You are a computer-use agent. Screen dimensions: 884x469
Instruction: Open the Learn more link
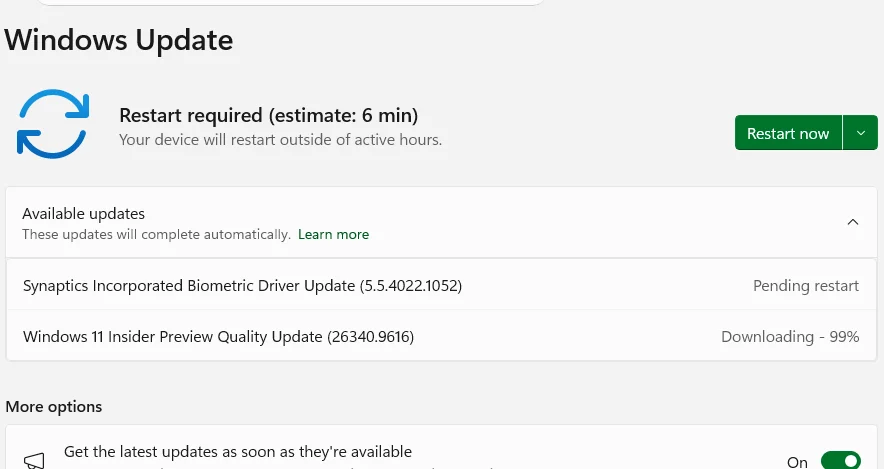coord(333,234)
